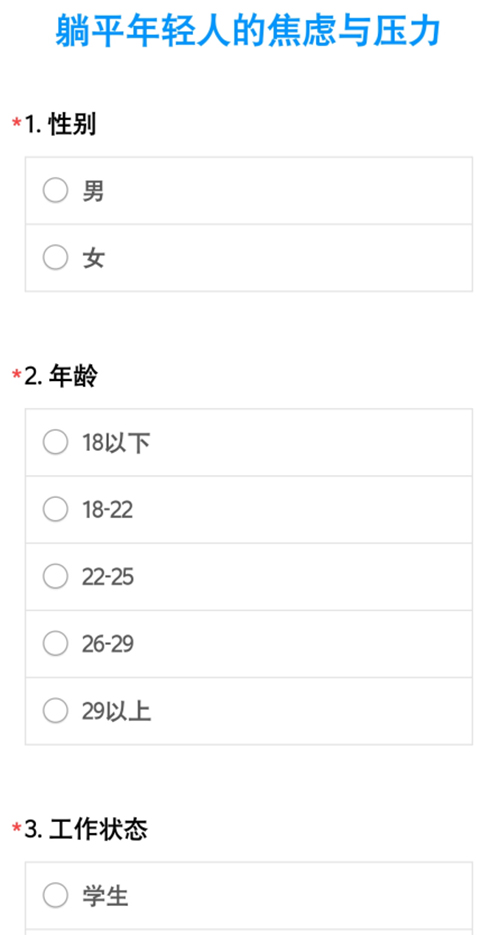
Task: Click the question heading 1. 性别
Action: pyautogui.click(x=60, y=125)
